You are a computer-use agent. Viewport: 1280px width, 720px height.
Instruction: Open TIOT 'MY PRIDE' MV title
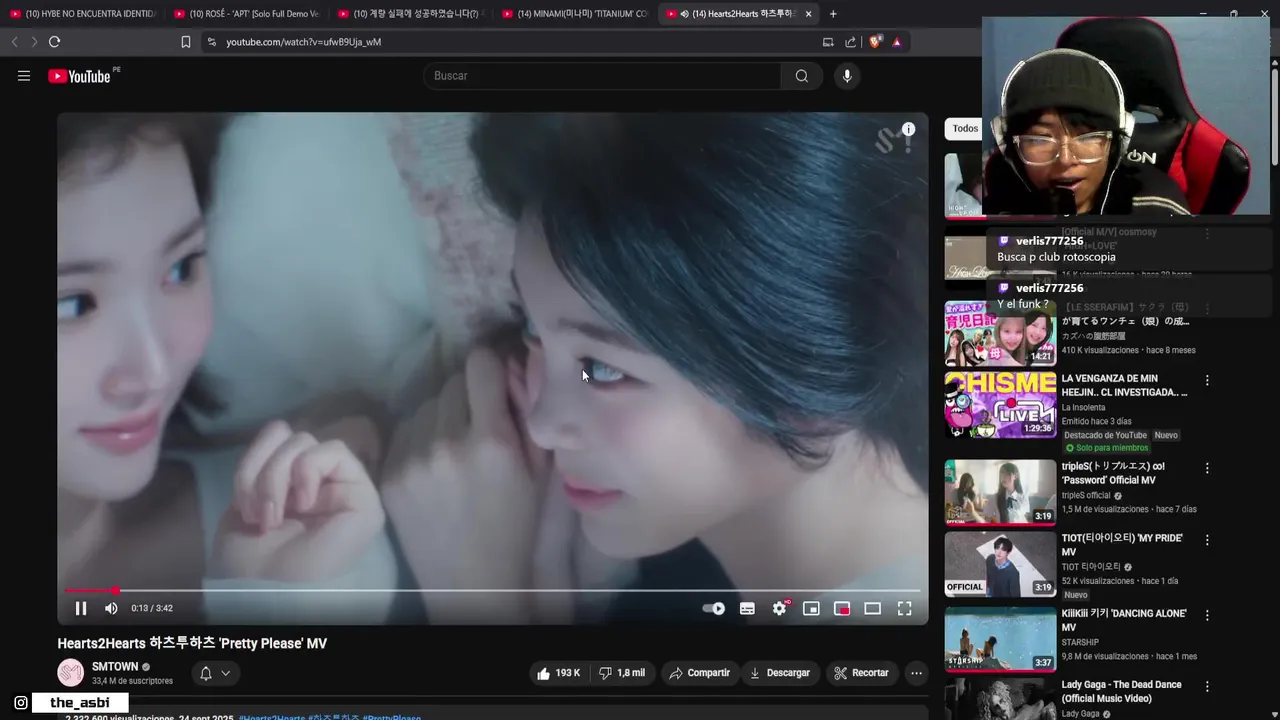coord(1122,545)
